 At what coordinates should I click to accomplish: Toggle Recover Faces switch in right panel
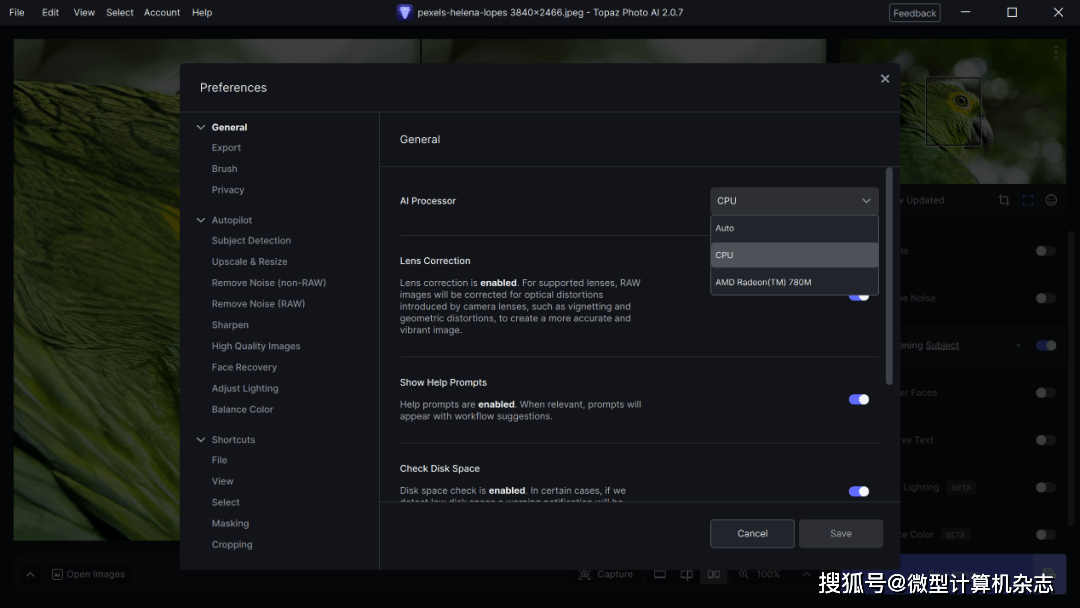point(1046,392)
